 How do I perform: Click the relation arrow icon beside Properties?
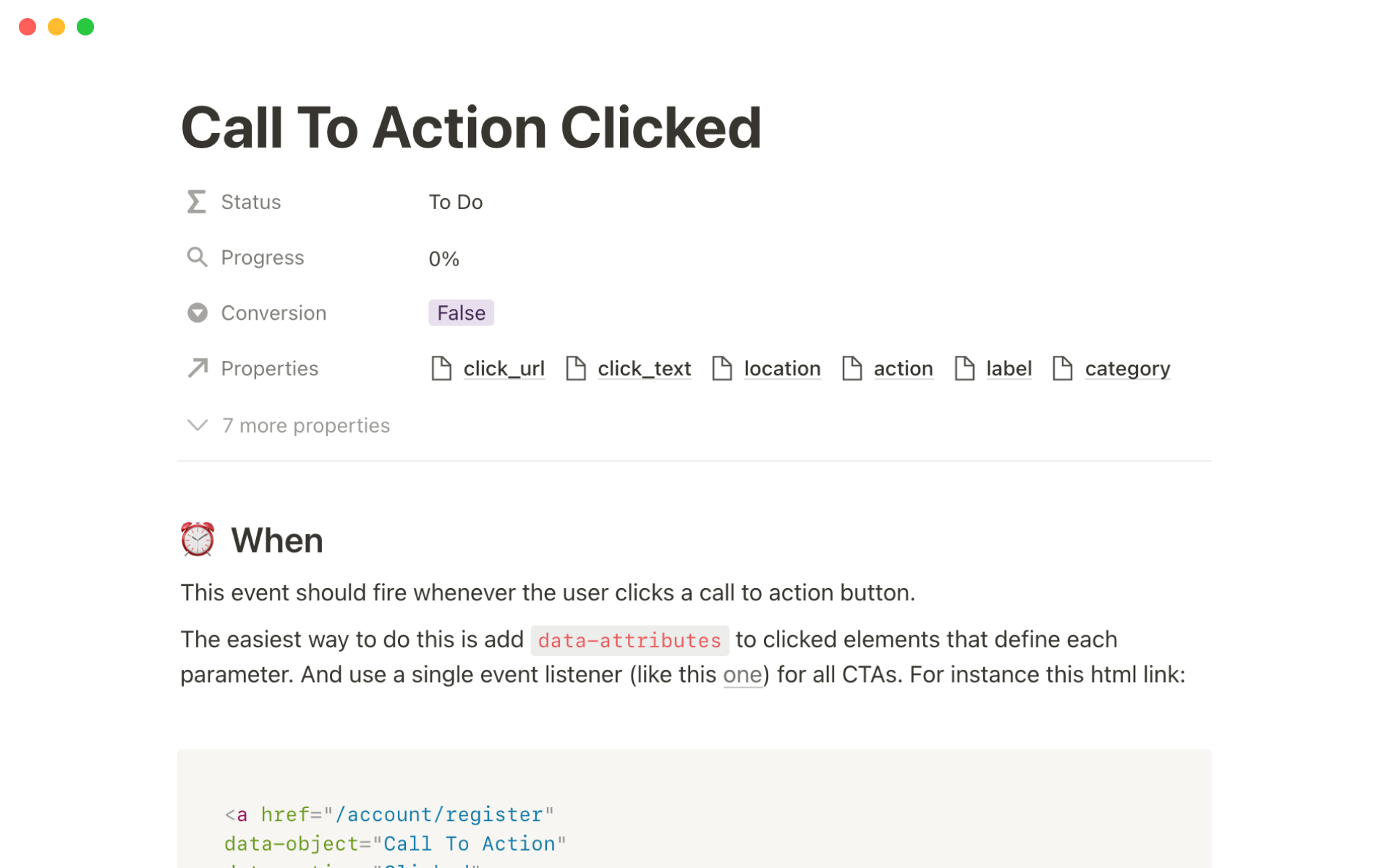coord(197,368)
